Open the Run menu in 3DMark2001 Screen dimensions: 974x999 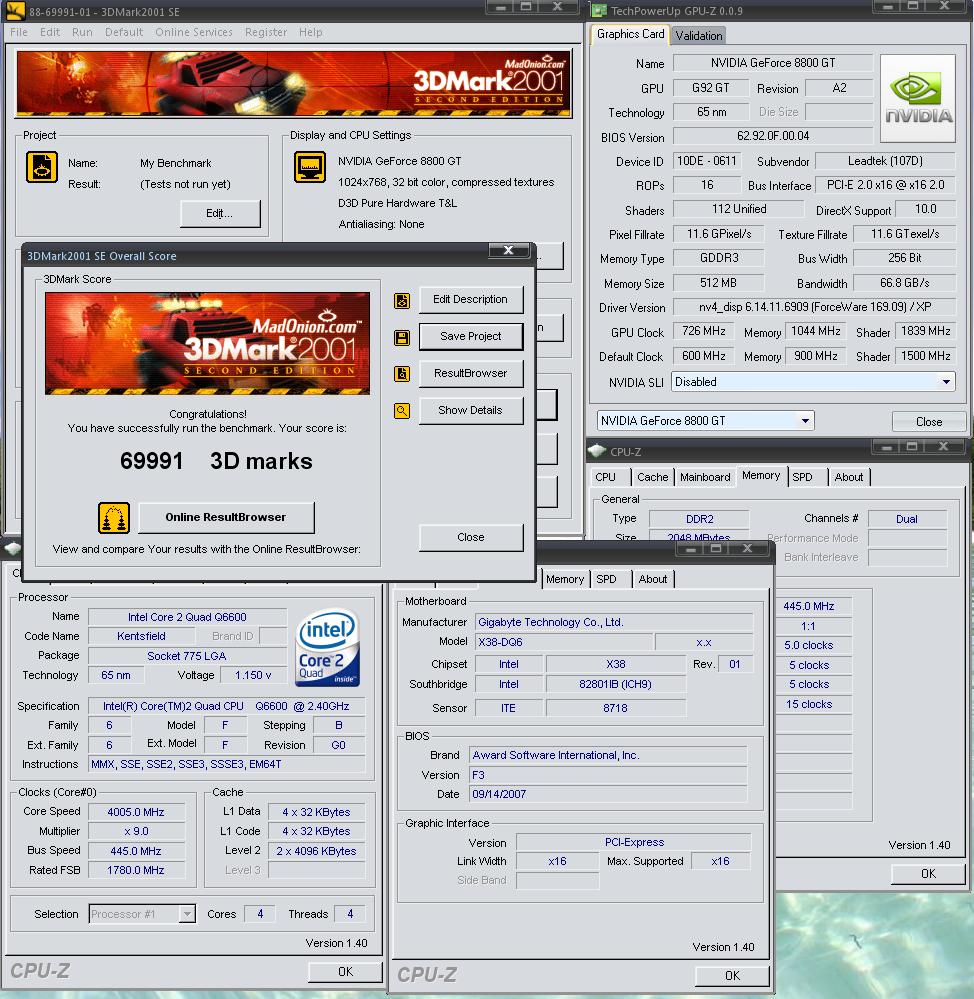[82, 32]
